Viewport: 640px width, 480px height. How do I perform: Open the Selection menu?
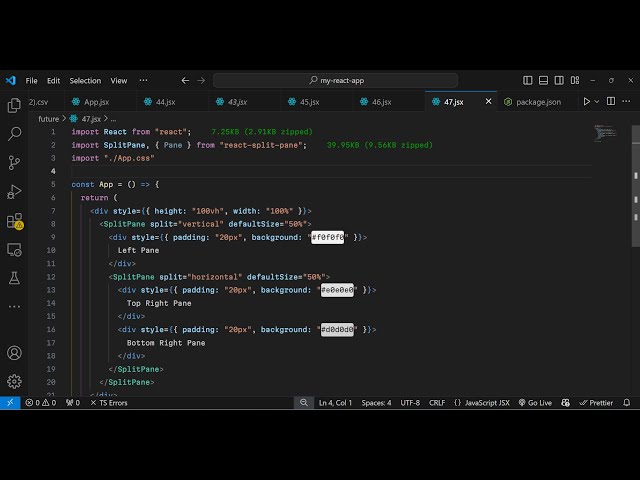[85, 80]
